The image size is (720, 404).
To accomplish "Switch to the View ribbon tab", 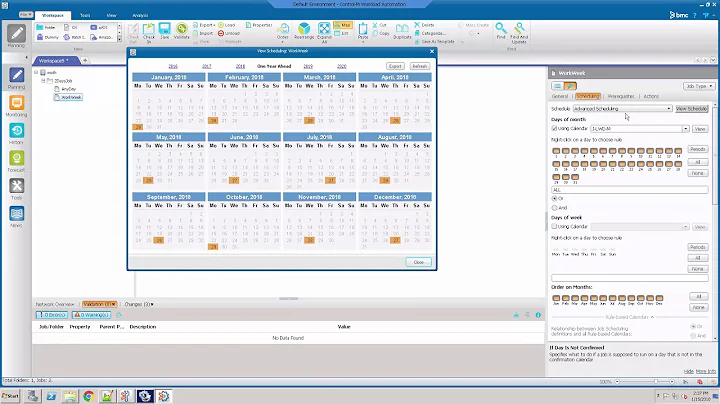I will tap(111, 15).
